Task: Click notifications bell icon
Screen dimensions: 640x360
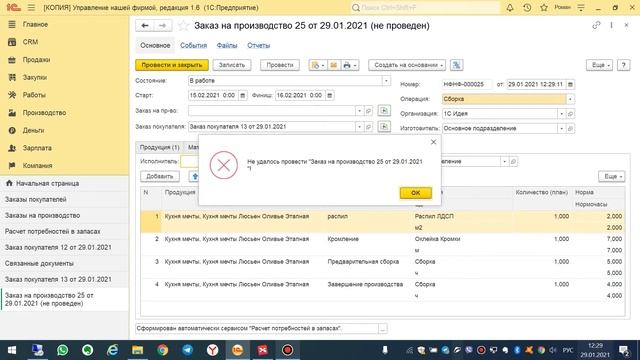Action: pos(510,7)
